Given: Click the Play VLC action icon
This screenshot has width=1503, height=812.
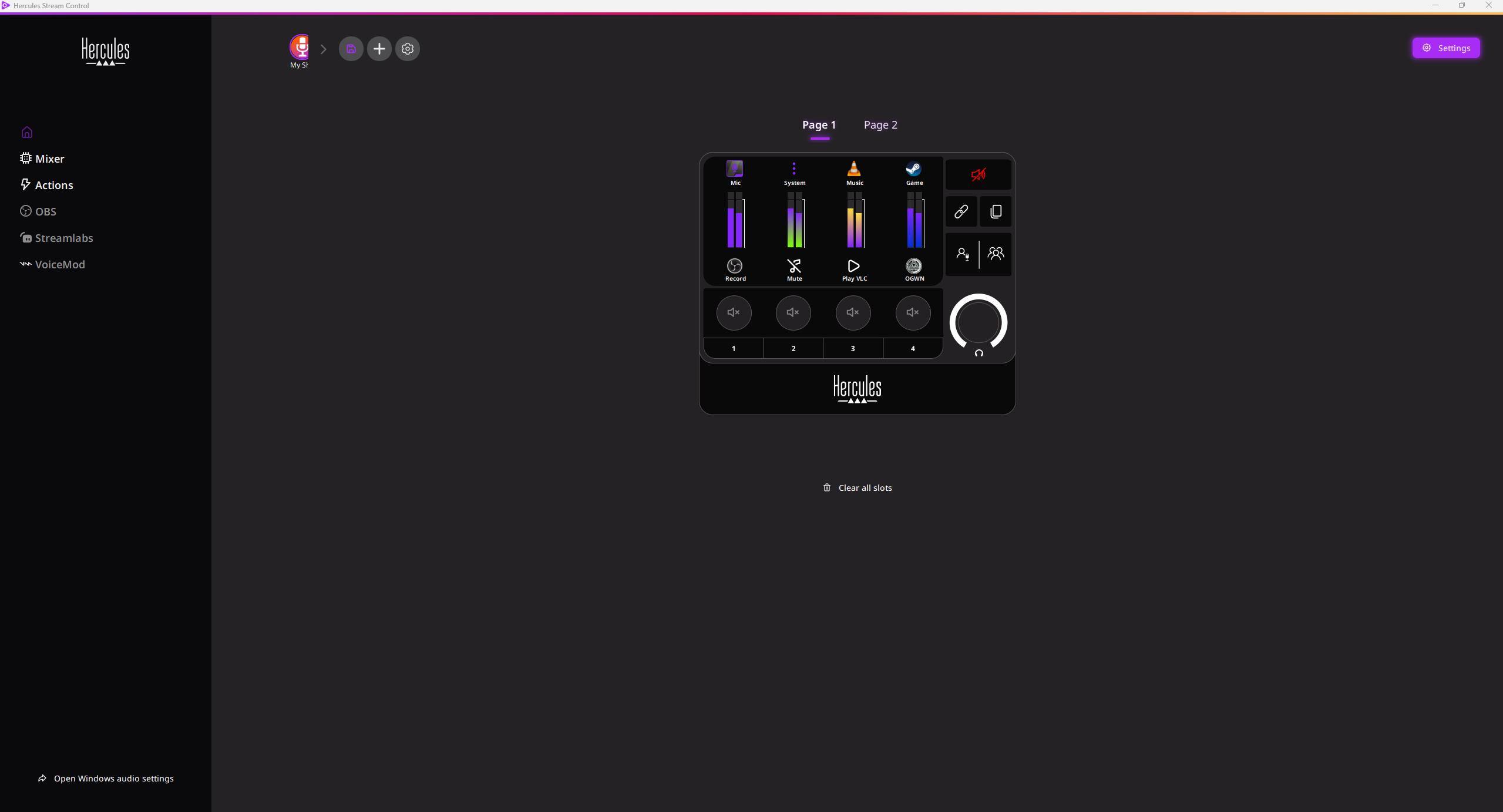Looking at the screenshot, I should (x=854, y=267).
